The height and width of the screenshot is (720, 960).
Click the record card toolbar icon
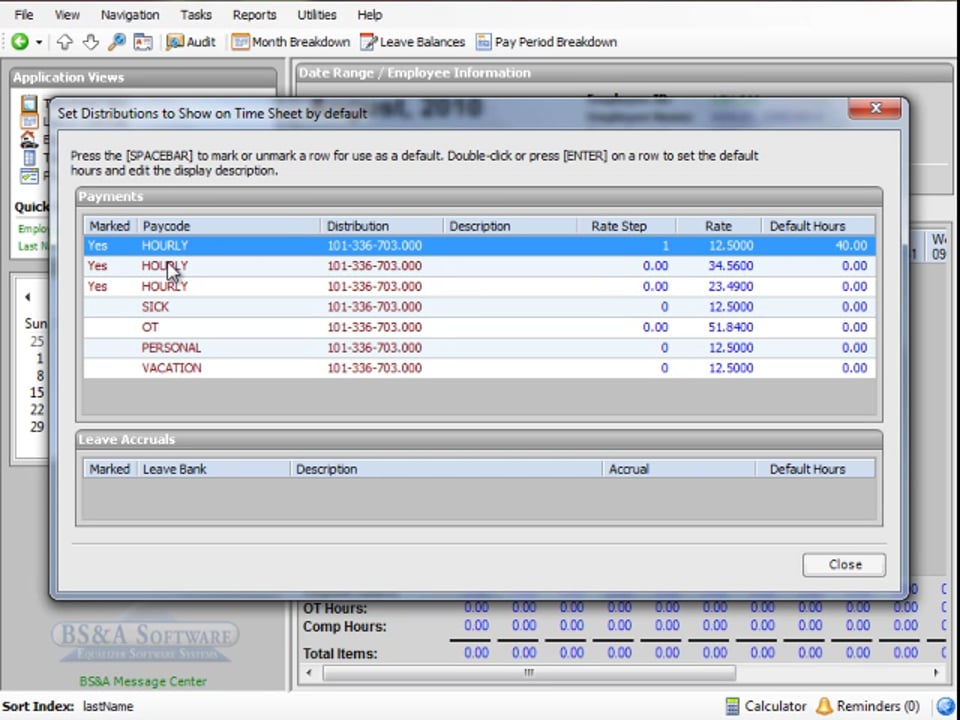point(143,42)
